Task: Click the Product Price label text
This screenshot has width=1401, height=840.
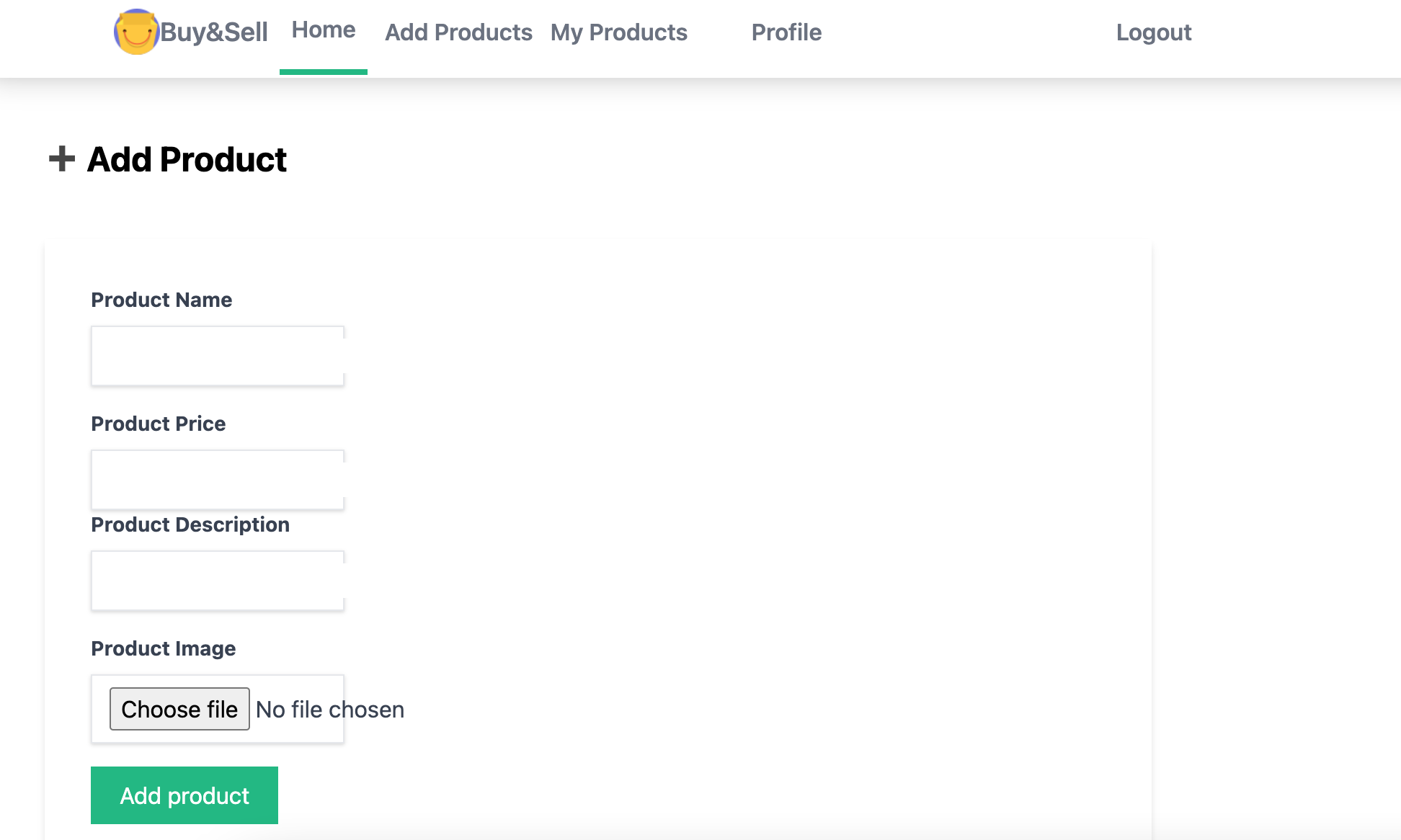Action: point(158,424)
